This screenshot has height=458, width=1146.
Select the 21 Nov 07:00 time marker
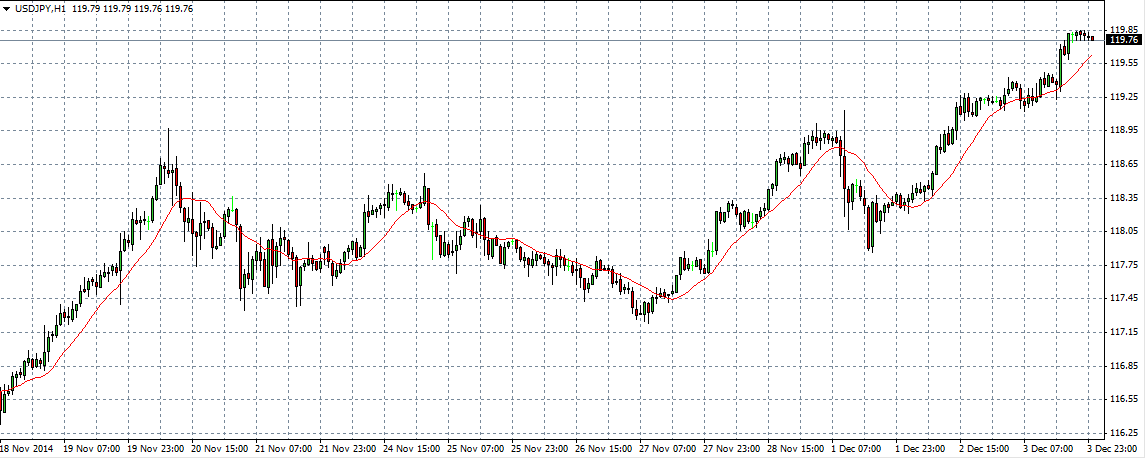pos(288,450)
